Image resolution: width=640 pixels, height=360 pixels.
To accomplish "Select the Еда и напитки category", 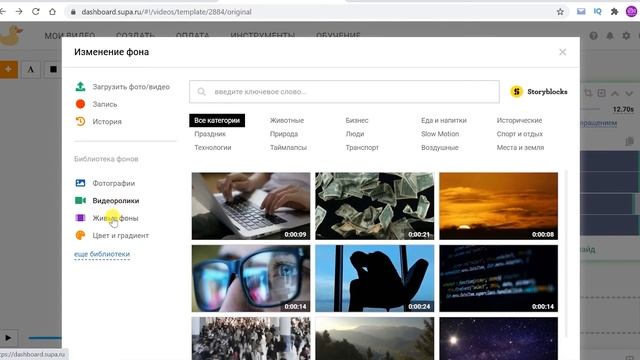I will pos(444,120).
